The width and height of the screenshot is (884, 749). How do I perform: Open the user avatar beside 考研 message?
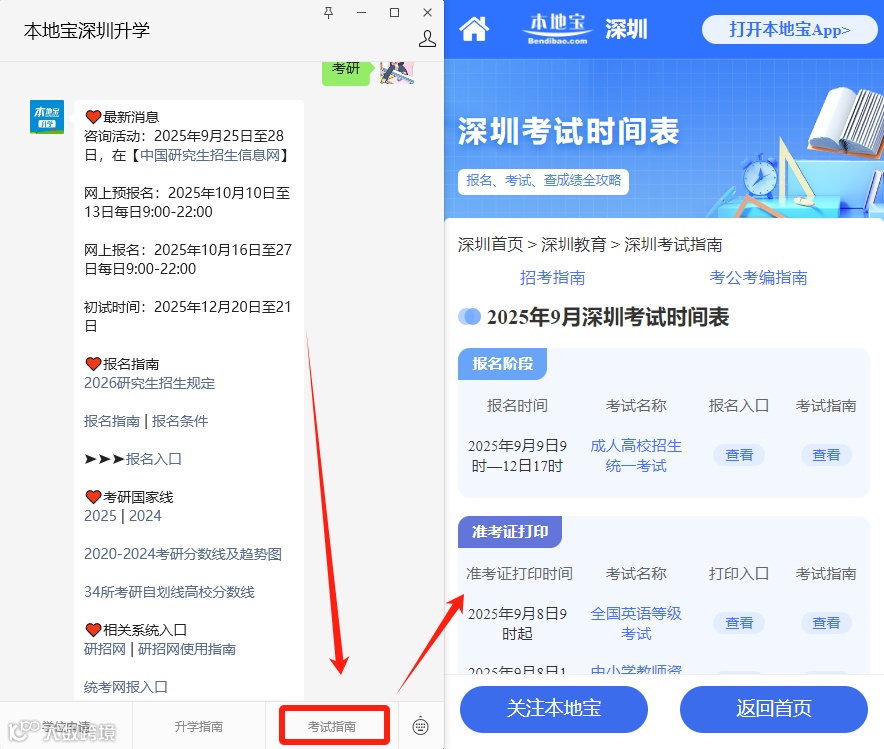coord(397,72)
